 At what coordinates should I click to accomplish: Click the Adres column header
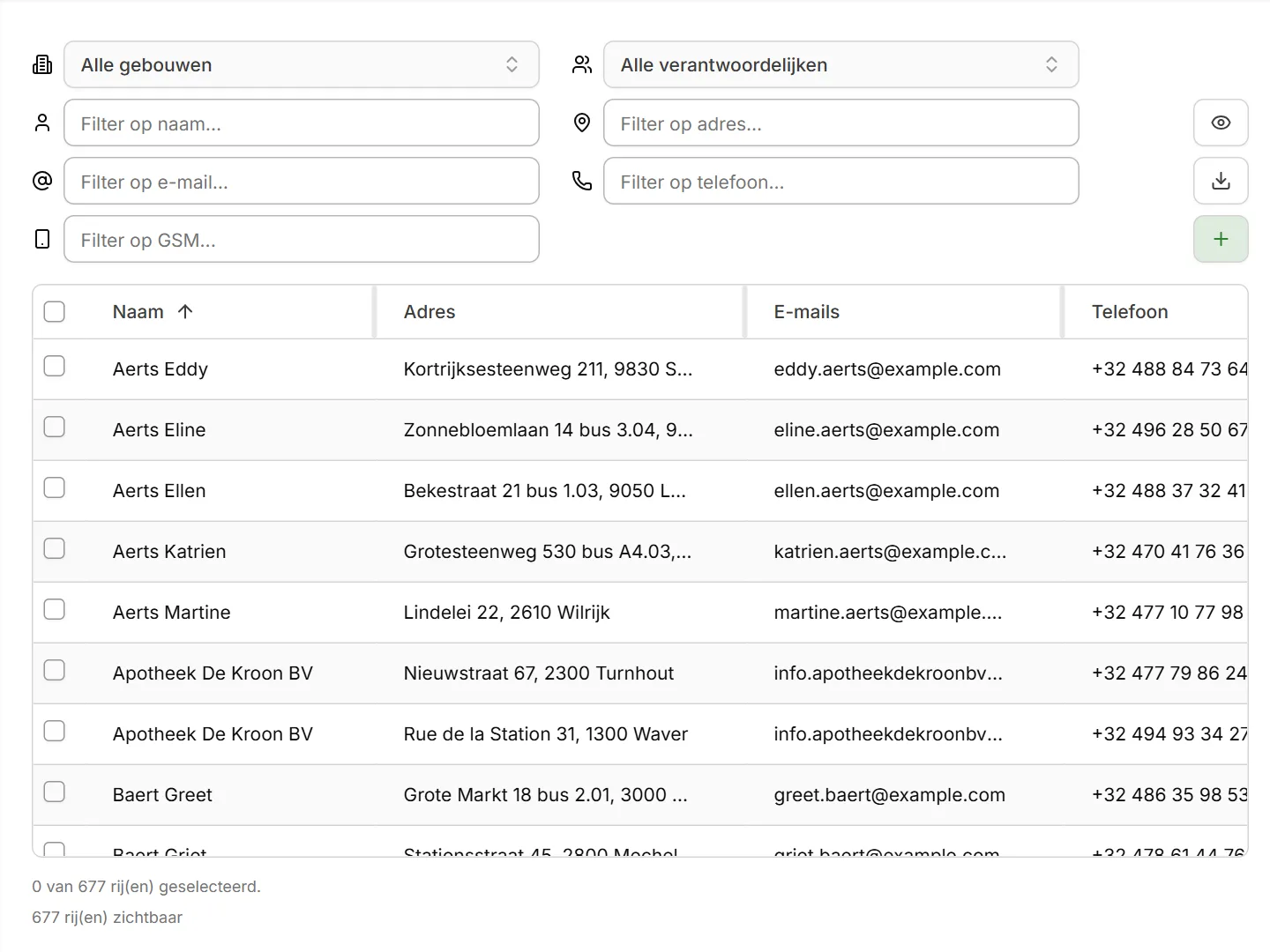click(430, 311)
